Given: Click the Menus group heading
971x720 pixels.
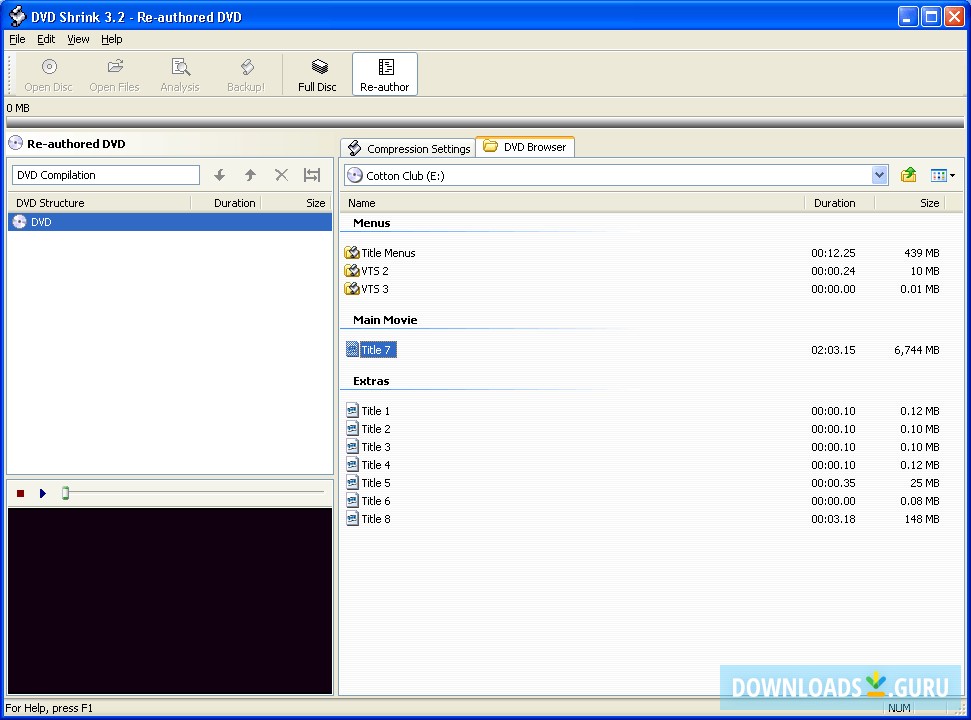Looking at the screenshot, I should (372, 223).
